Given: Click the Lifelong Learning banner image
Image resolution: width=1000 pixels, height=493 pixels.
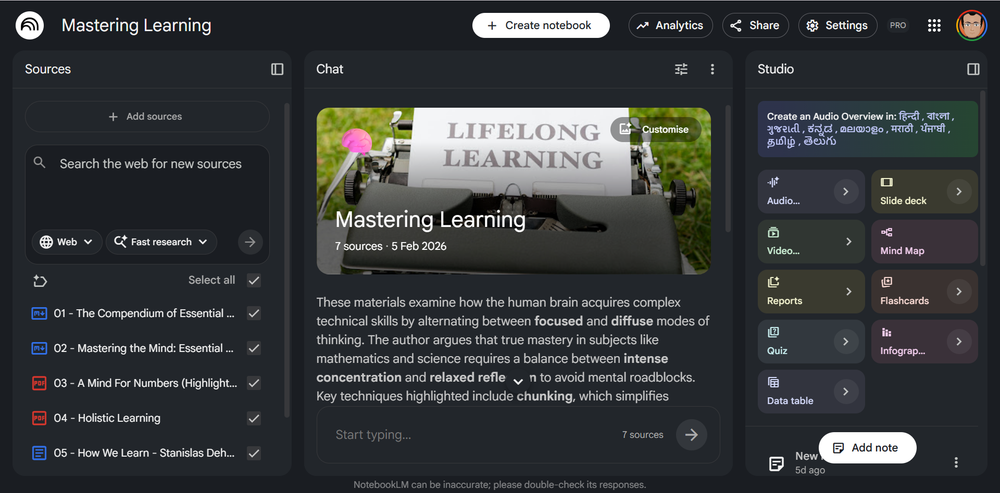Looking at the screenshot, I should 514,191.
